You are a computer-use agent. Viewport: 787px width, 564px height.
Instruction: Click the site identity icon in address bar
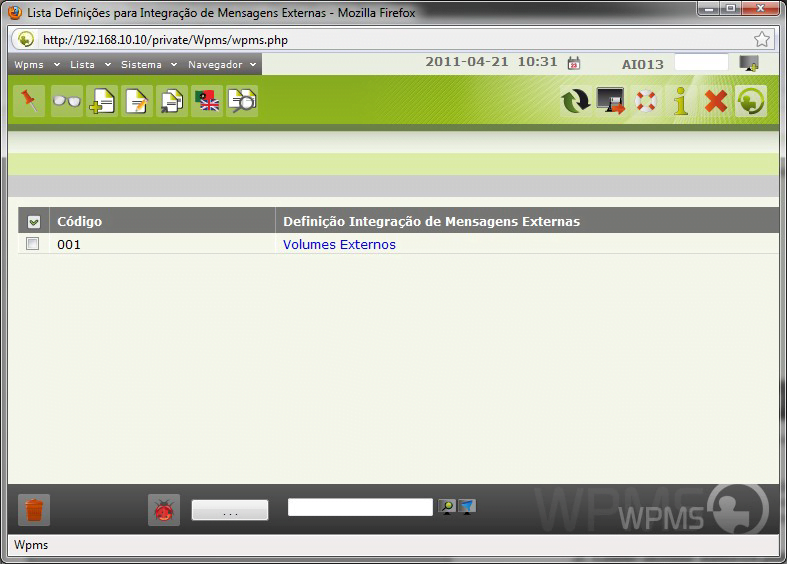(x=26, y=39)
